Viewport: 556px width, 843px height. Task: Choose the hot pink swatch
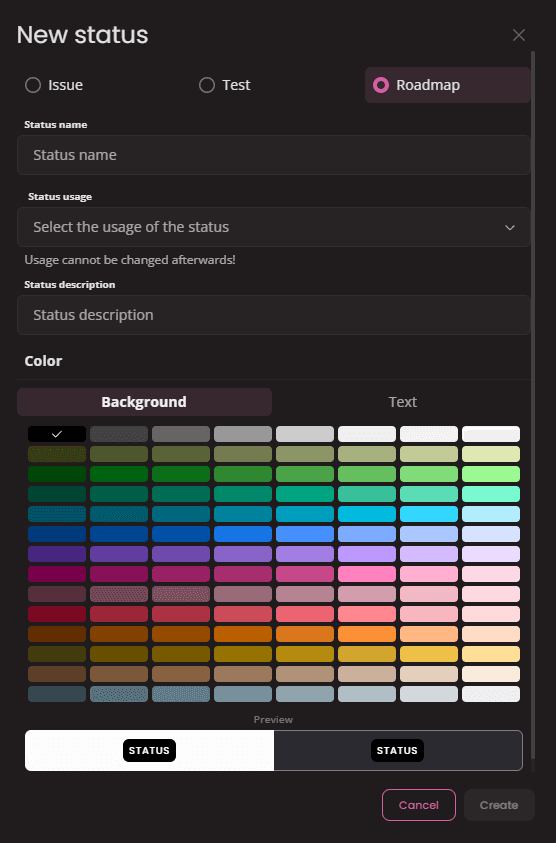click(x=367, y=574)
